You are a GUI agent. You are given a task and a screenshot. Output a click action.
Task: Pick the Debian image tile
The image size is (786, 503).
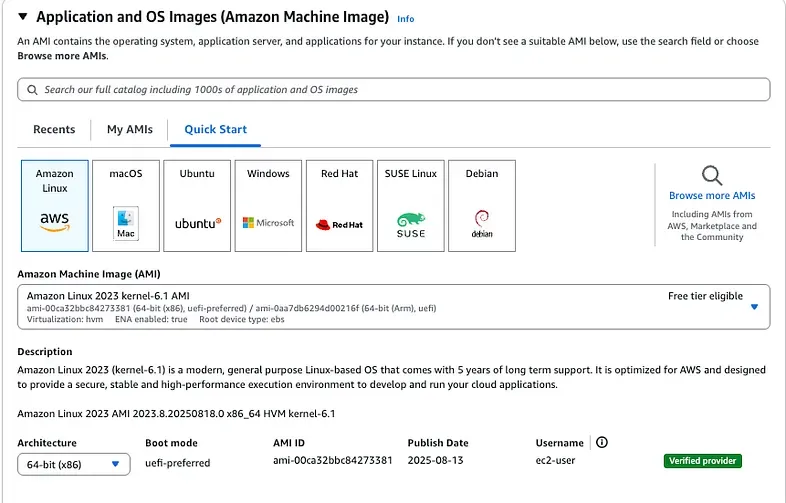tap(482, 205)
